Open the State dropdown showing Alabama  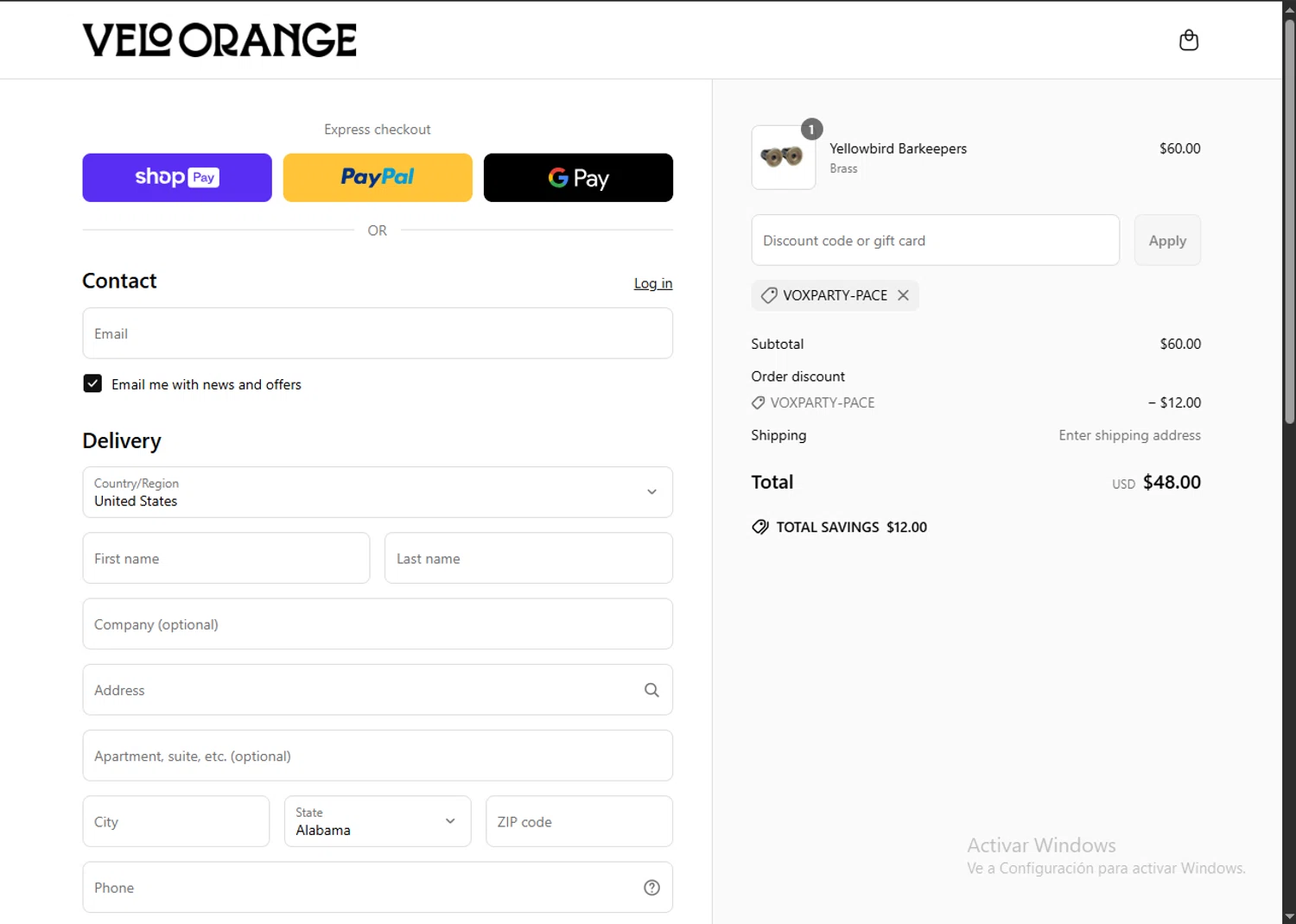point(378,821)
